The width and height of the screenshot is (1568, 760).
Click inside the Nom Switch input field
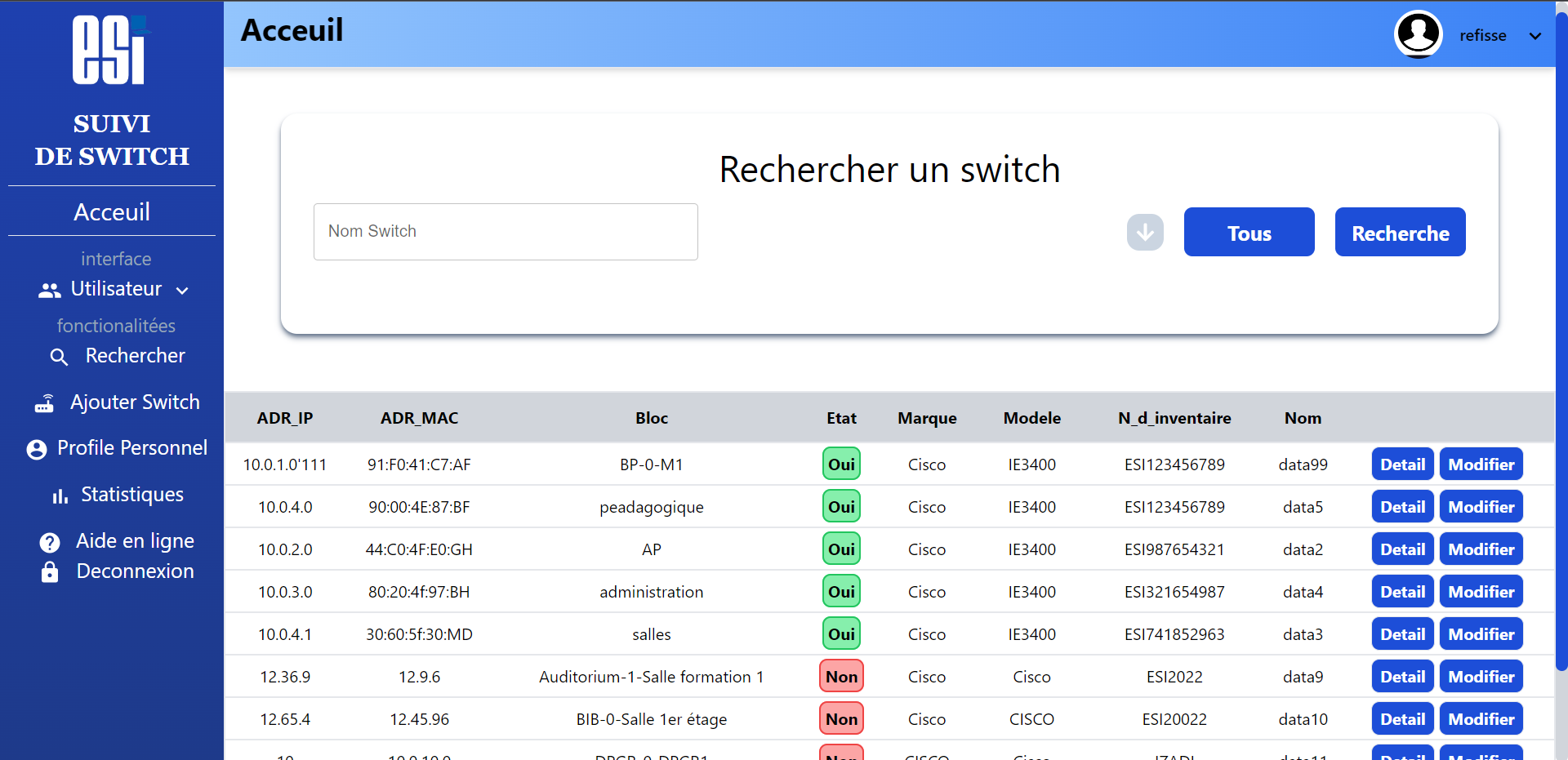505,231
